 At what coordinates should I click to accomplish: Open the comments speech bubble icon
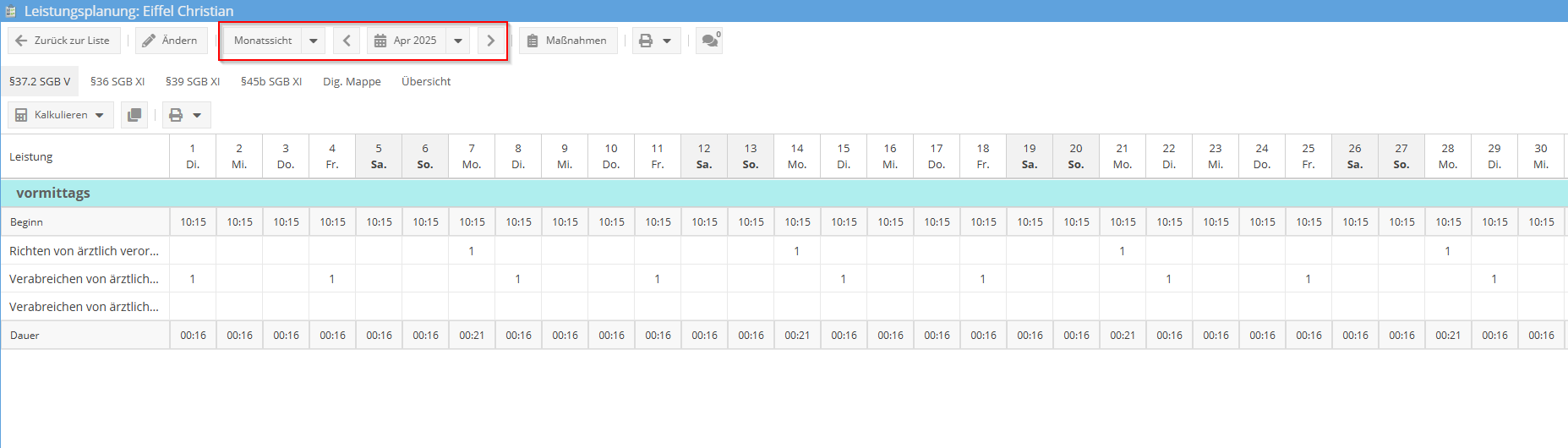tap(709, 41)
